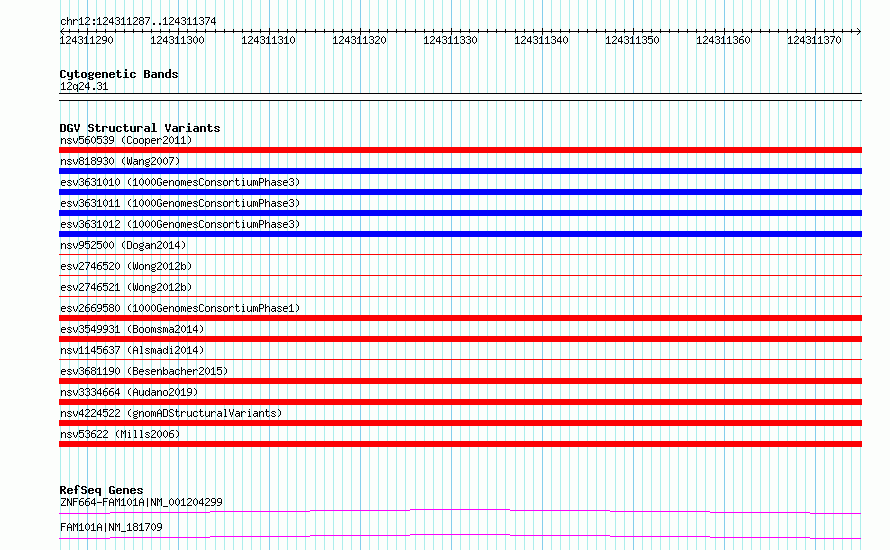Viewport: 890px width, 550px height.
Task: Click the magenta line under ZNF664-FAM101A
Action: (460, 511)
